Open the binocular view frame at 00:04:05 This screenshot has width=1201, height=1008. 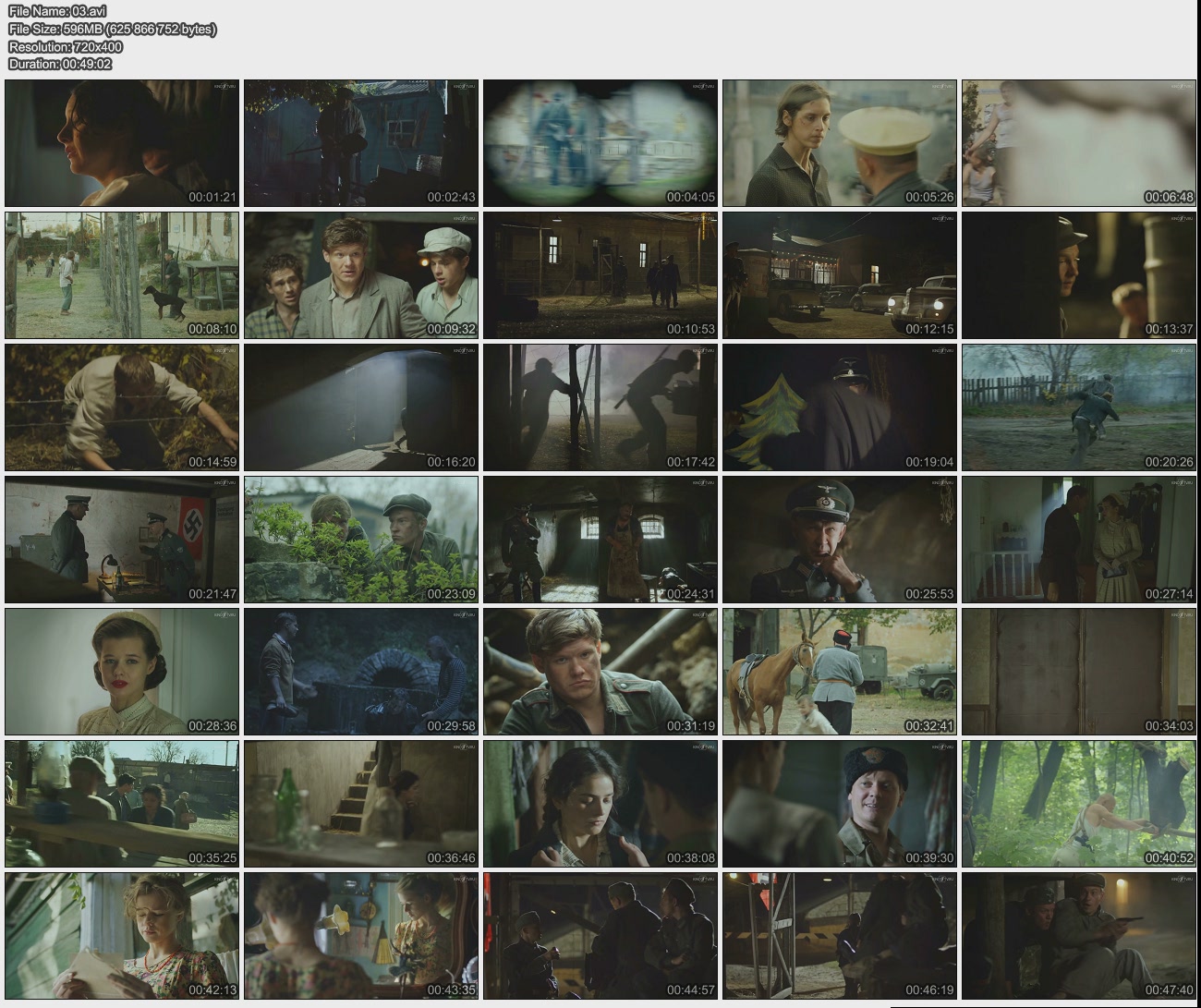click(600, 143)
